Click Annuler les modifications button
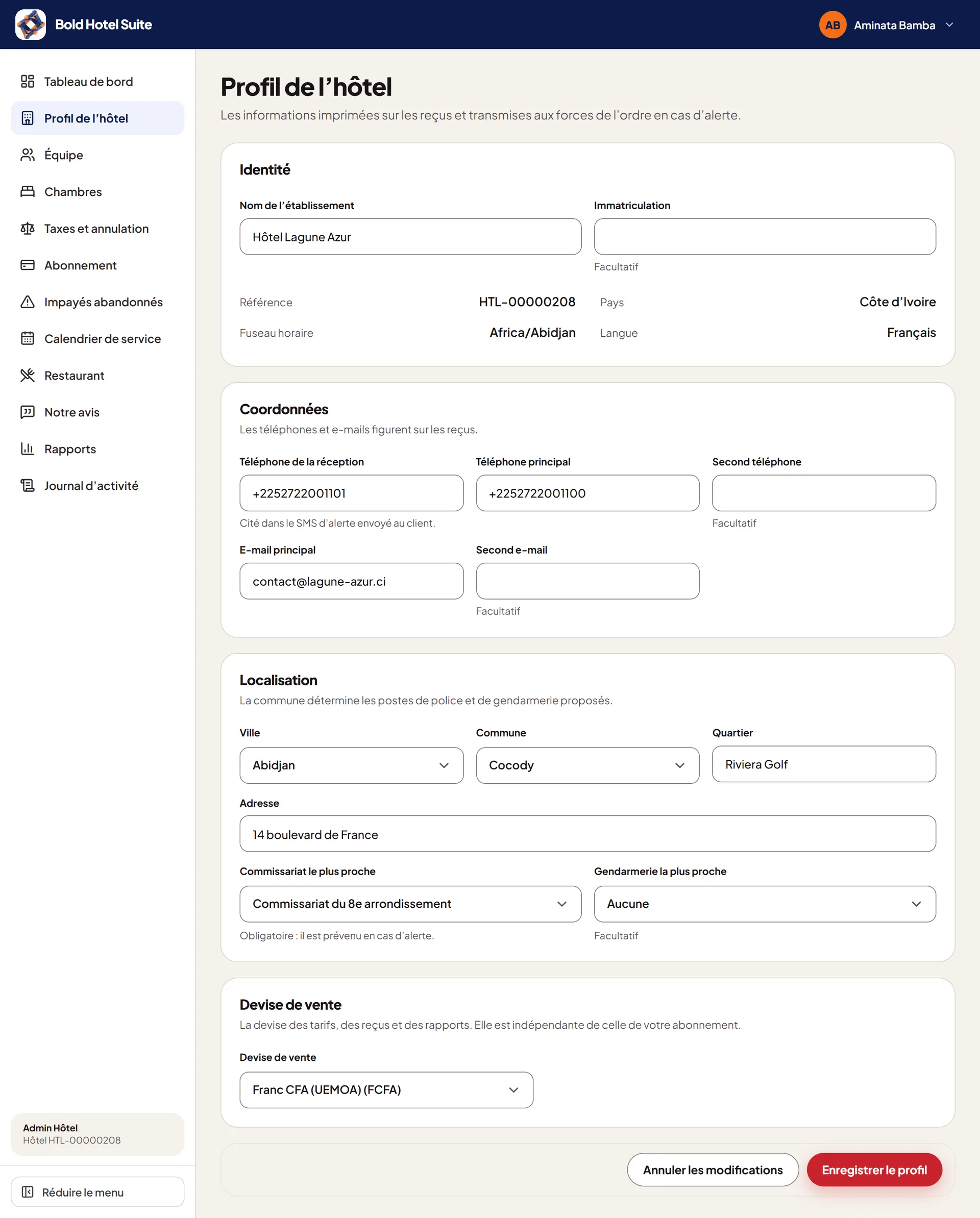 point(713,1170)
